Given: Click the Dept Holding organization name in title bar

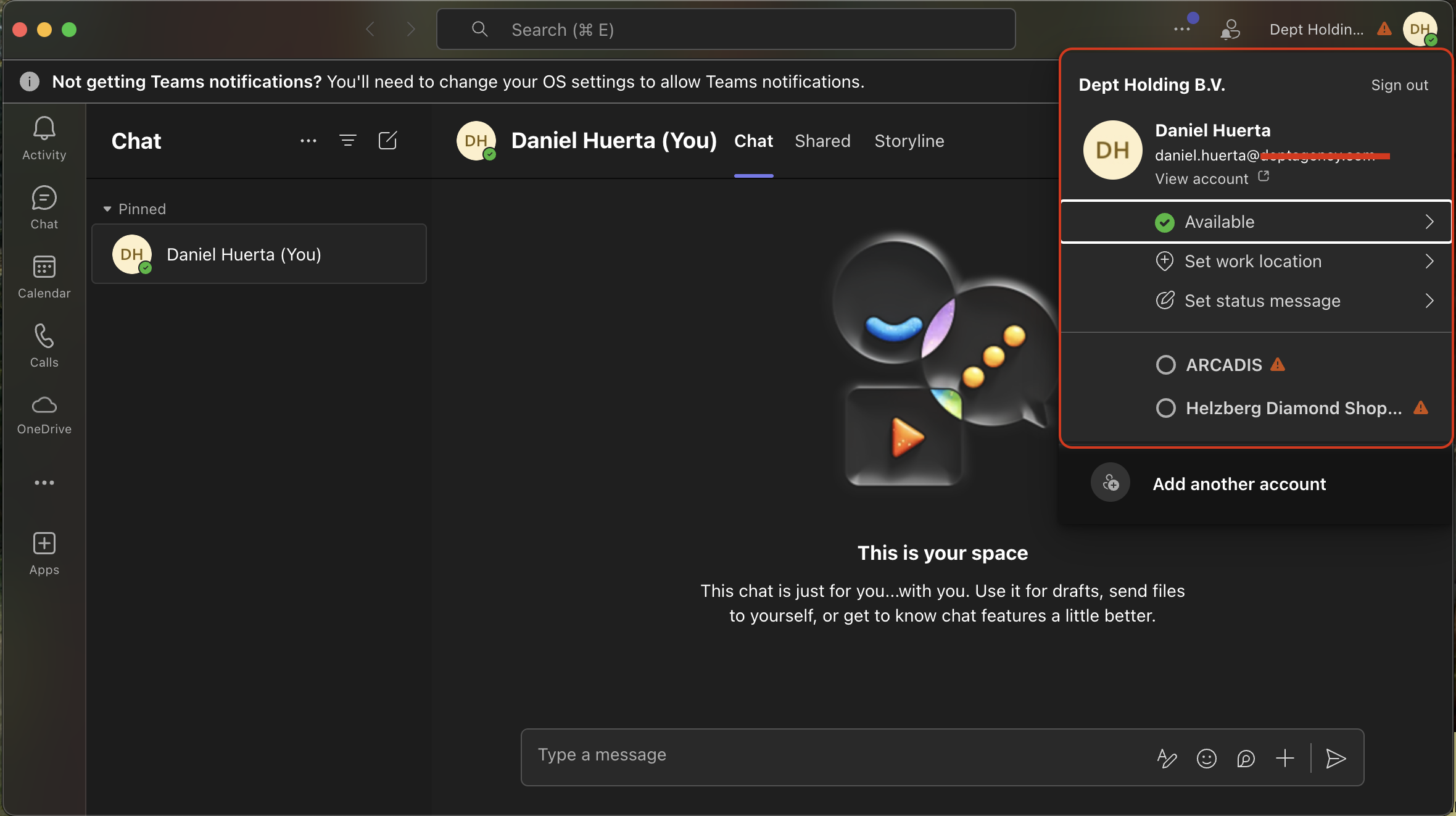Looking at the screenshot, I should 1317,29.
